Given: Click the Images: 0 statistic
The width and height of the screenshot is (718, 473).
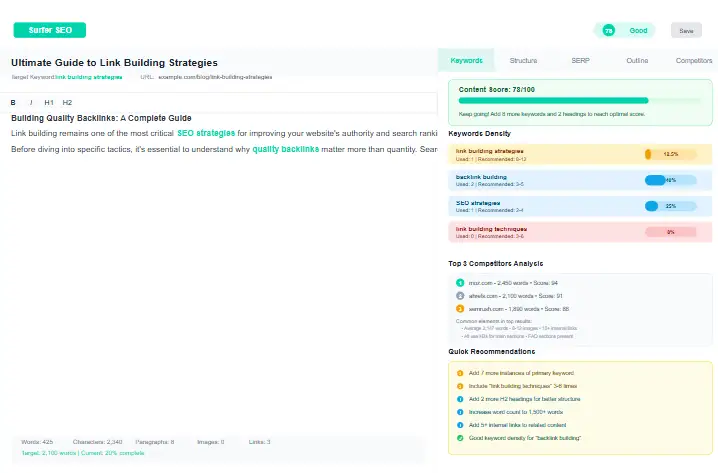Looking at the screenshot, I should [x=211, y=442].
